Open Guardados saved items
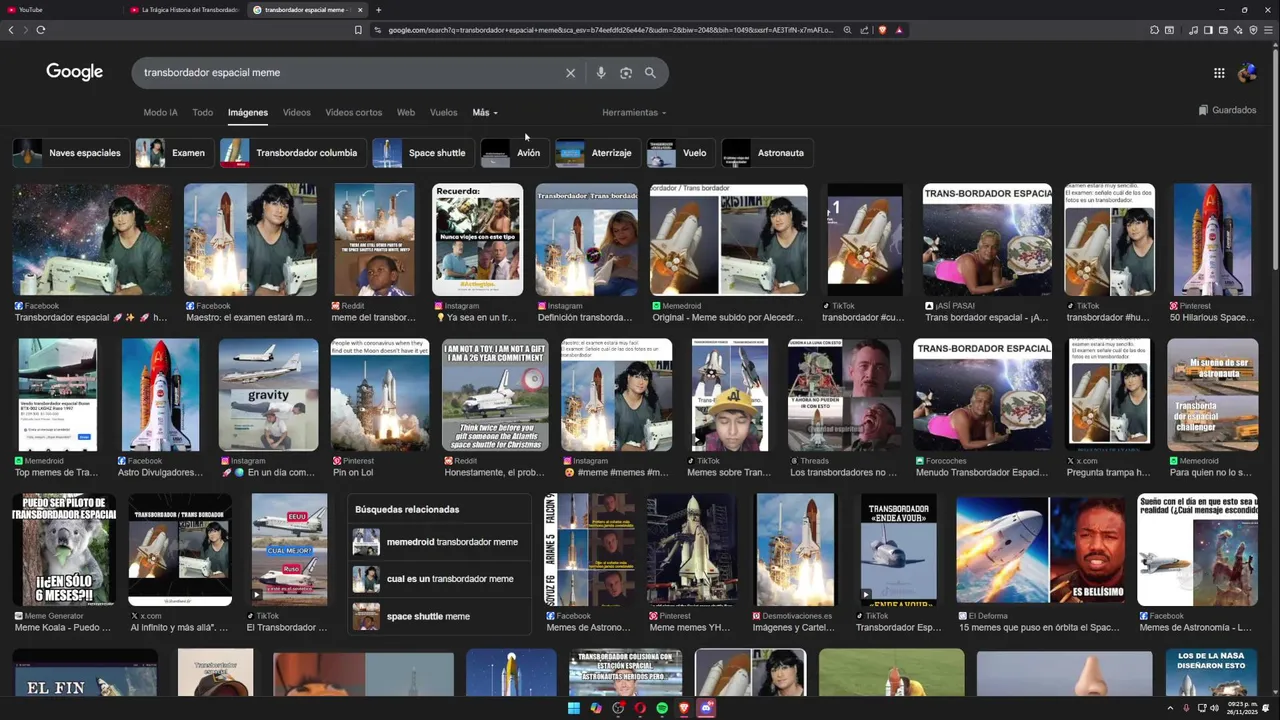1280x720 pixels. point(1227,110)
